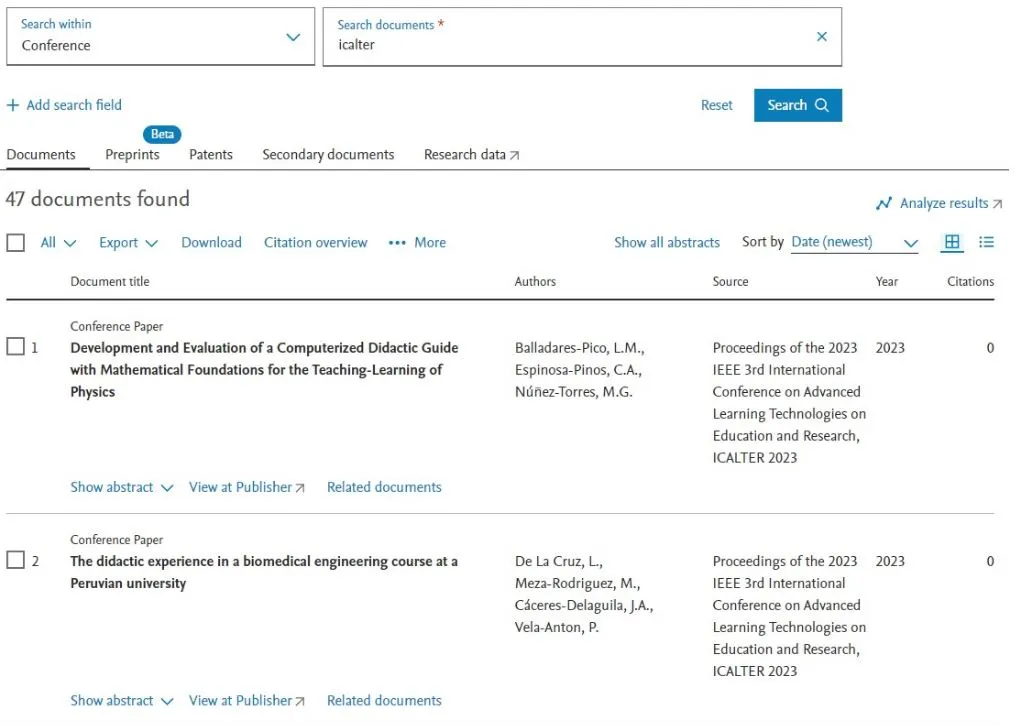Click the three-dot More options icon

tap(397, 243)
